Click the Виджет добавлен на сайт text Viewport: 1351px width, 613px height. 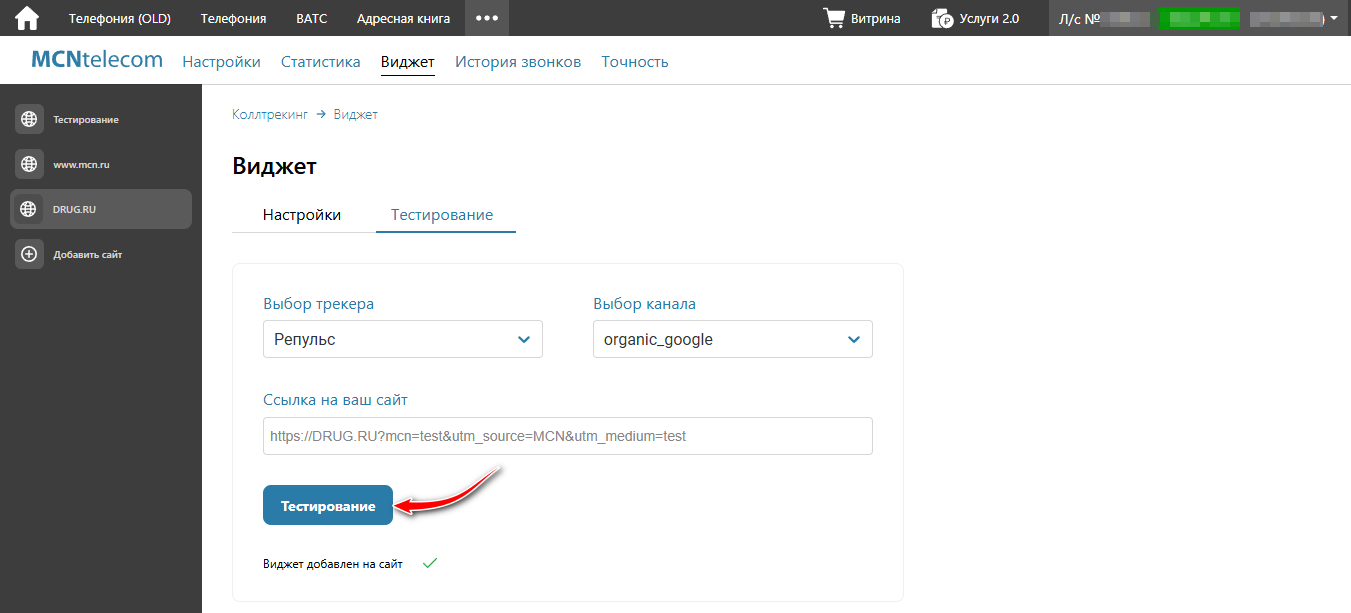tap(333, 564)
